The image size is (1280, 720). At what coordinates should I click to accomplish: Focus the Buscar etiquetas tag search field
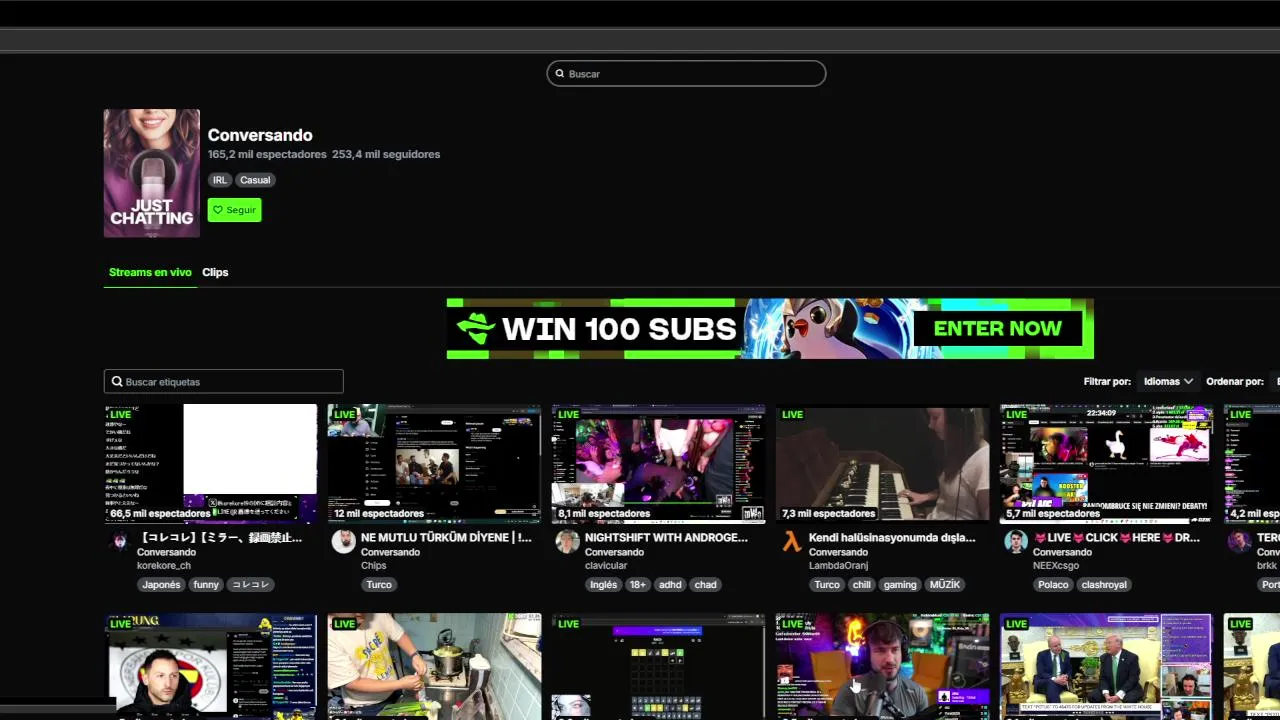(x=223, y=381)
